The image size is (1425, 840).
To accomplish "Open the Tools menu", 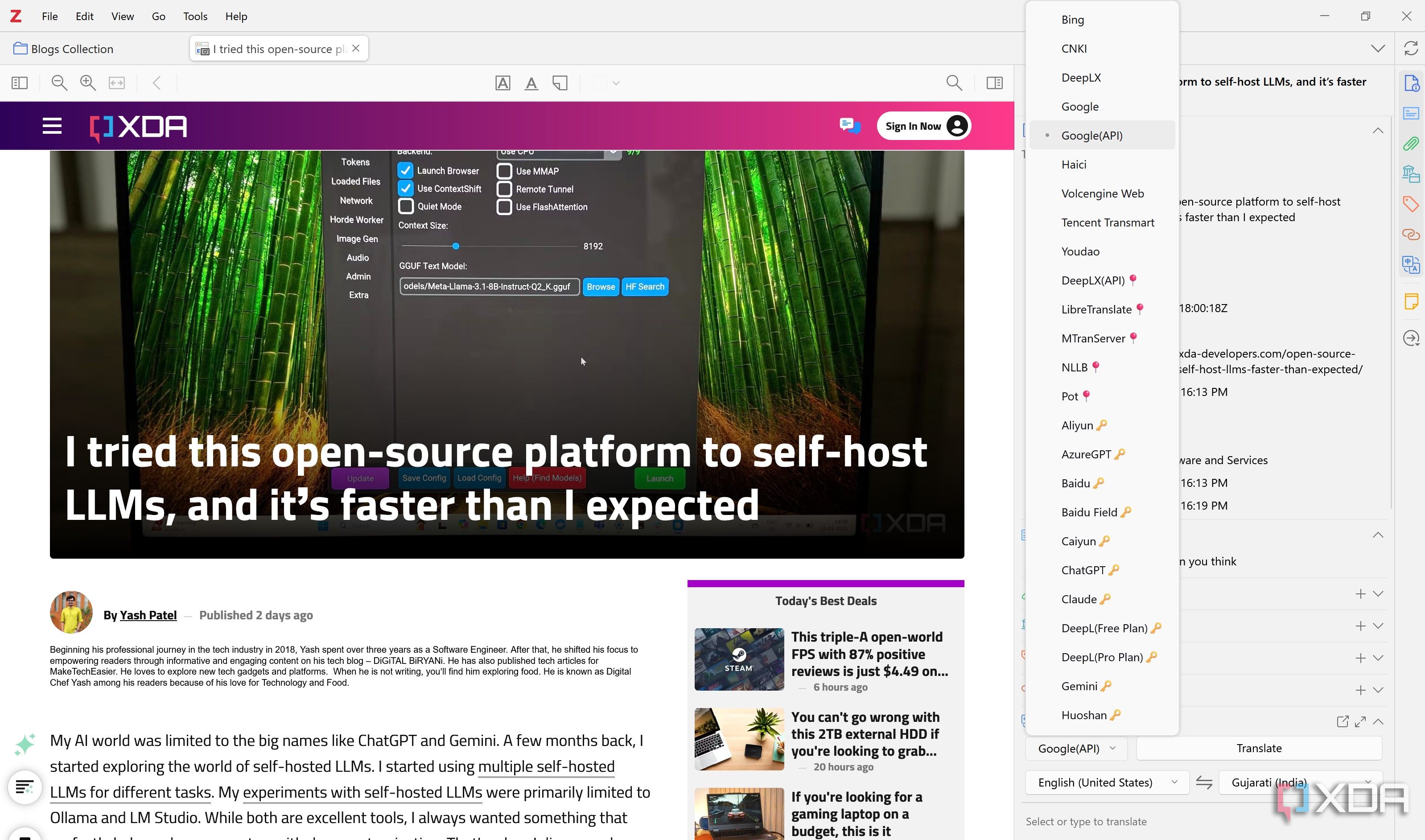I will coord(195,16).
